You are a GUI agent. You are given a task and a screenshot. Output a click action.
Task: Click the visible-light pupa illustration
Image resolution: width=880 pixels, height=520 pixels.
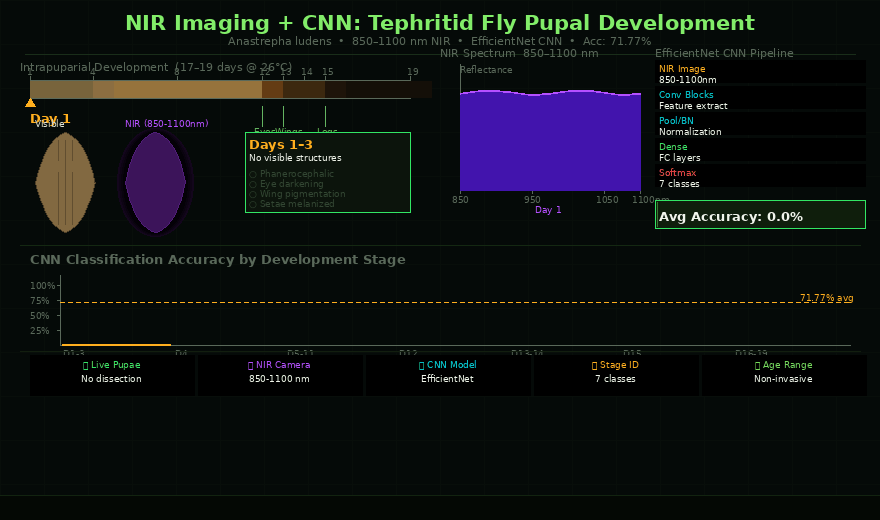(65, 182)
